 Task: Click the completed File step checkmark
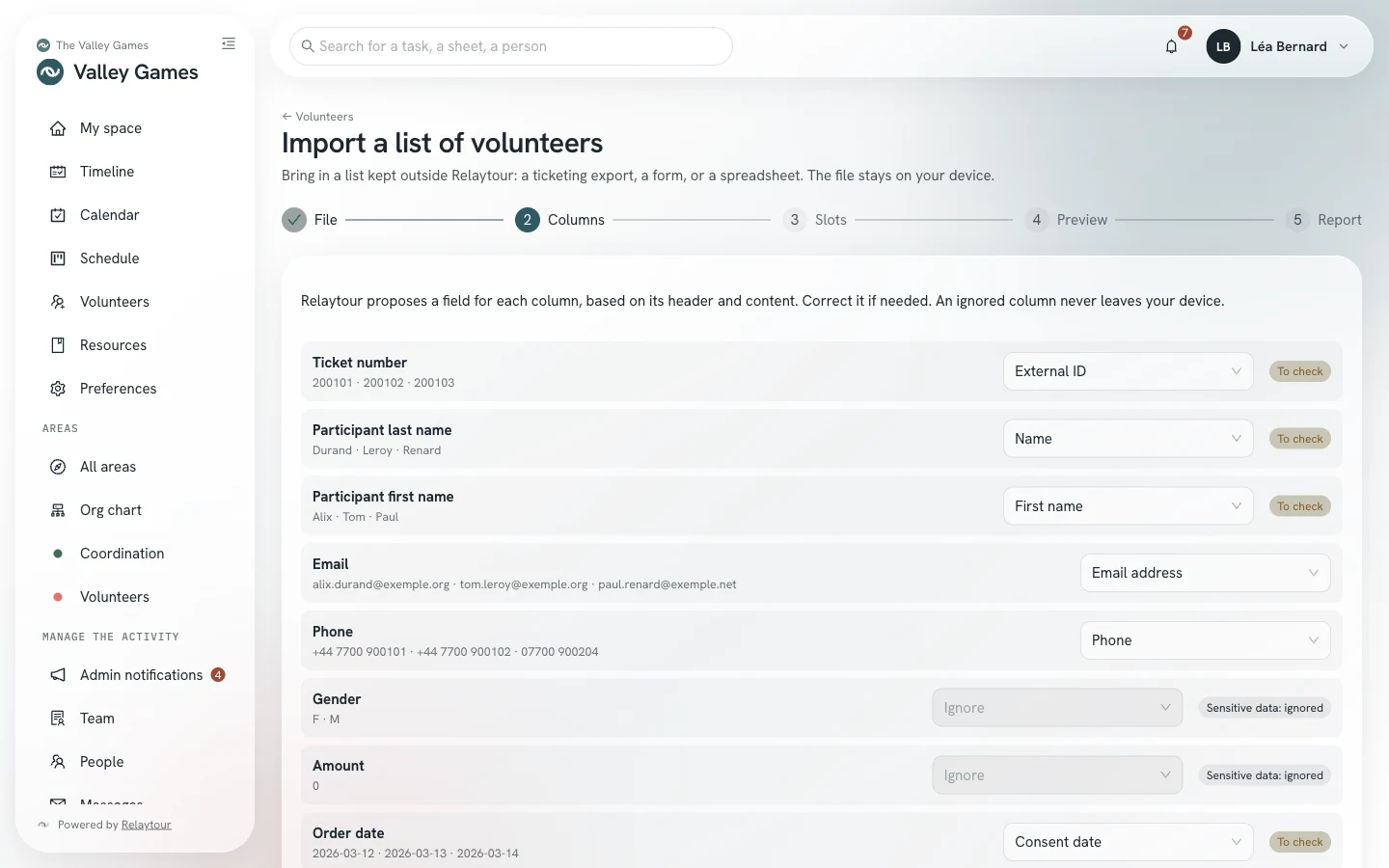(x=294, y=220)
